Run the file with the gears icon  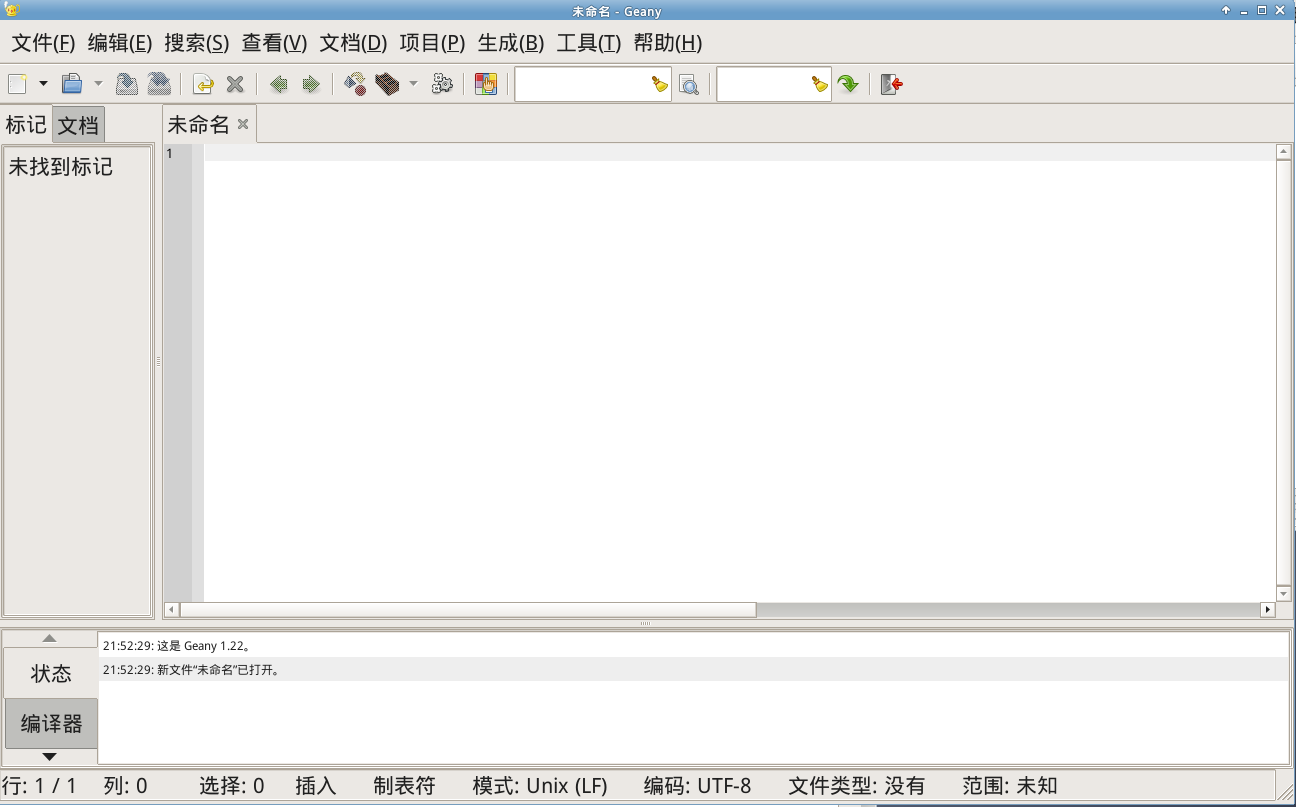pyautogui.click(x=442, y=84)
